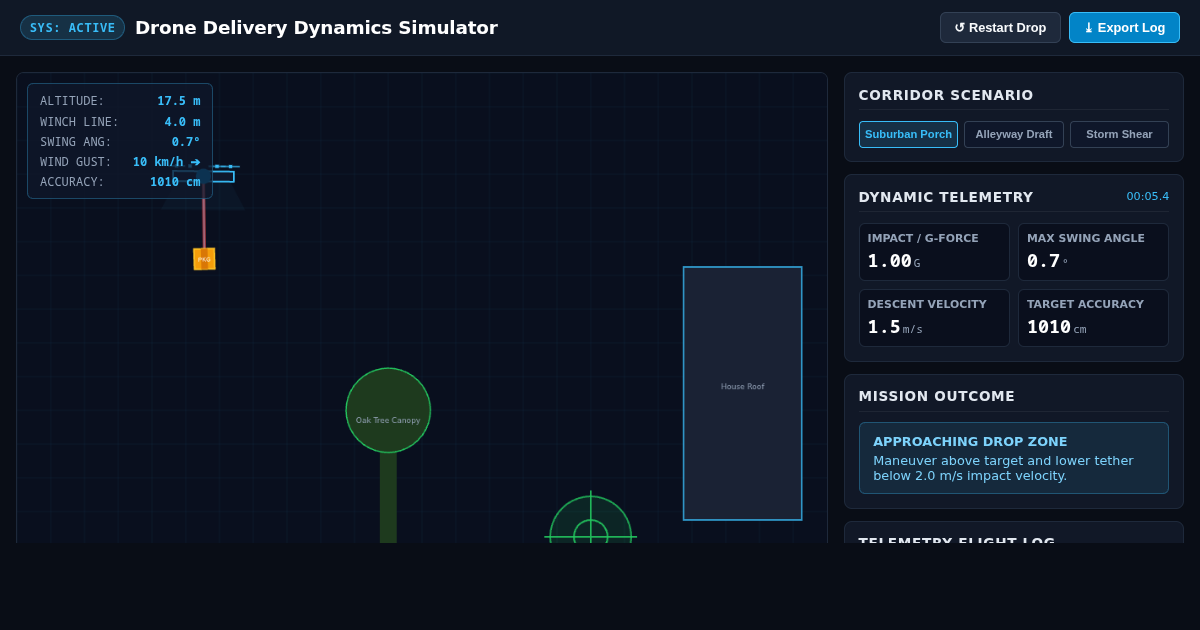Click the drone in the simulator
This screenshot has height=630, width=1200.
[x=204, y=176]
